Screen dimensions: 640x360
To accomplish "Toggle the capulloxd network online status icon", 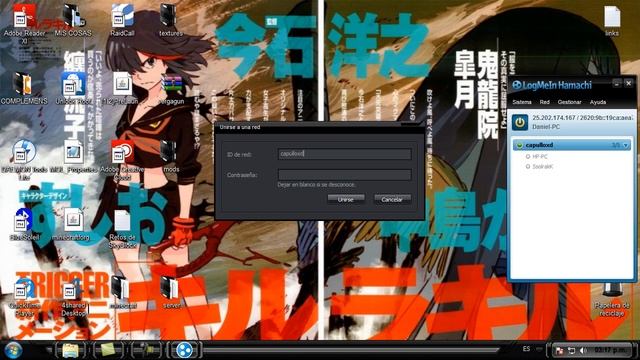I will tap(520, 145).
